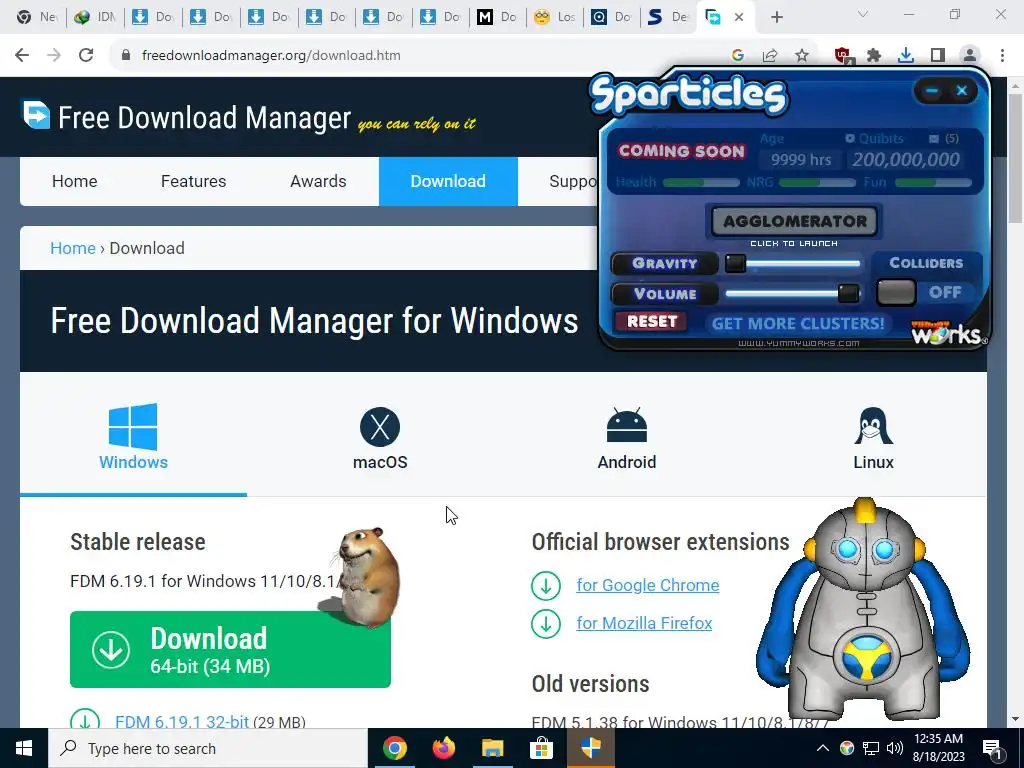Expand the tab search chevron
Image resolution: width=1024 pixels, height=768 pixels.
coord(863,14)
